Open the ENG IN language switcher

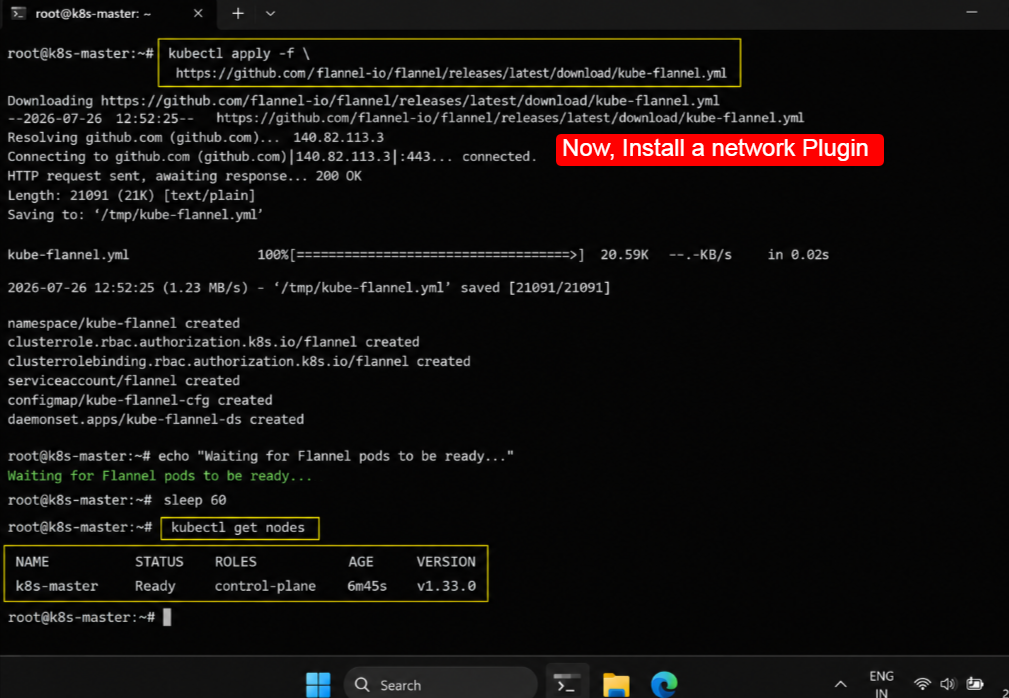(x=881, y=684)
